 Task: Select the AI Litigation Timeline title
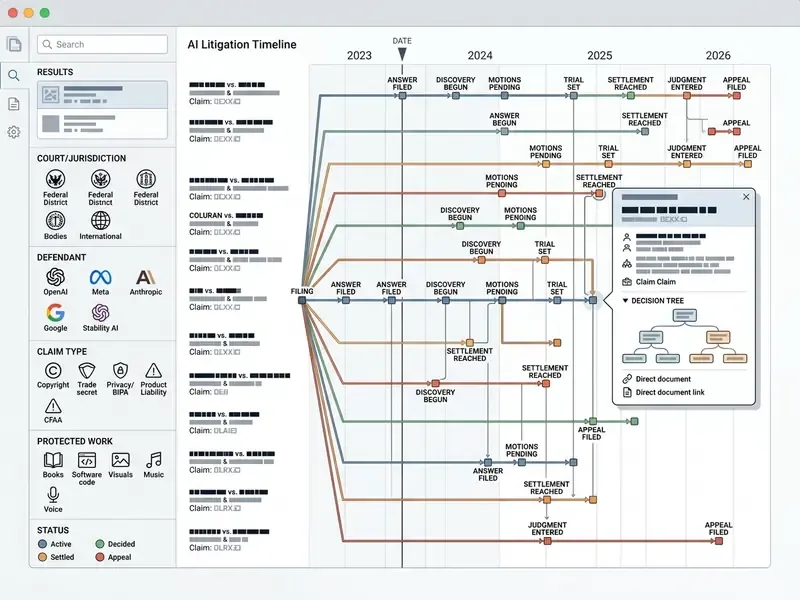coord(242,44)
